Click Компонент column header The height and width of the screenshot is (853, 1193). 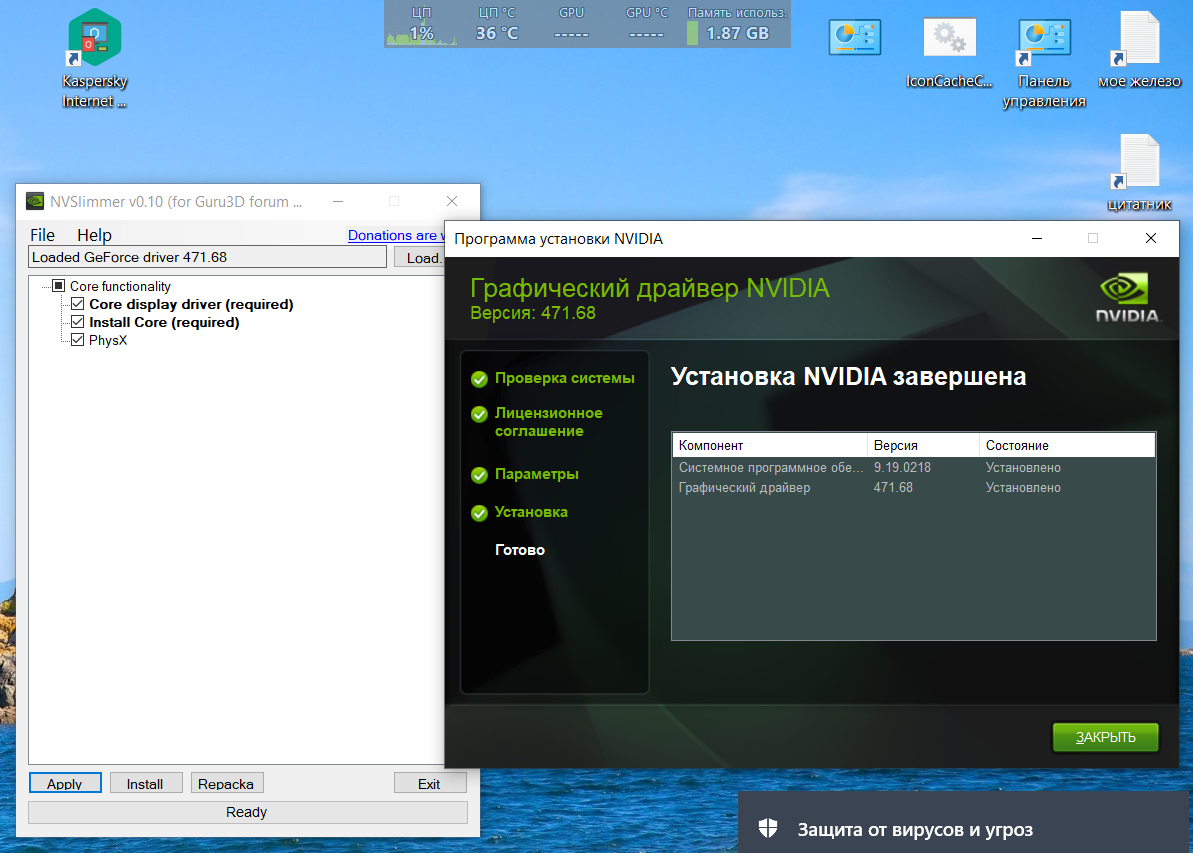click(x=769, y=445)
